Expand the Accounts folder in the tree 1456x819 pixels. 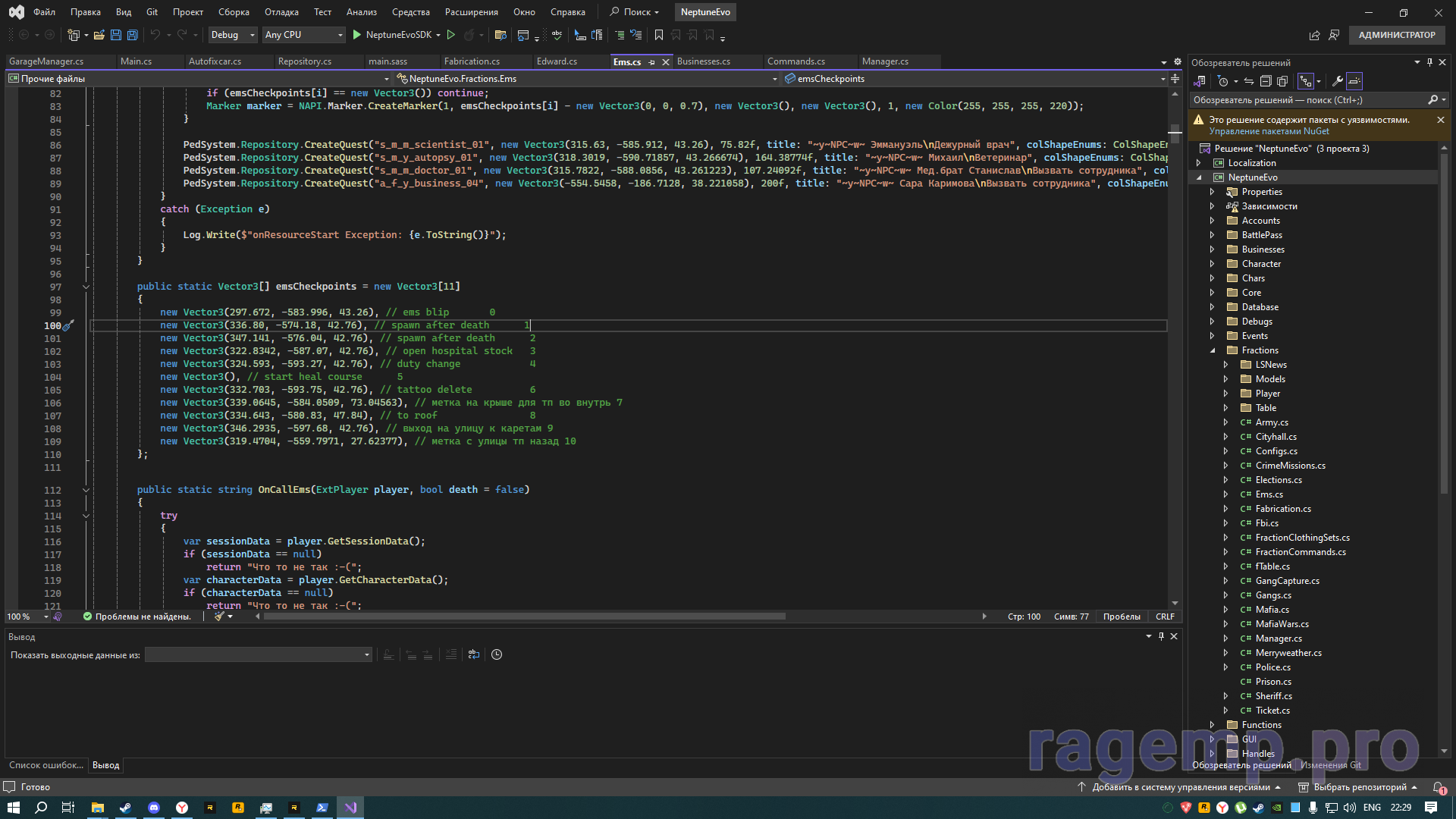pos(1212,221)
